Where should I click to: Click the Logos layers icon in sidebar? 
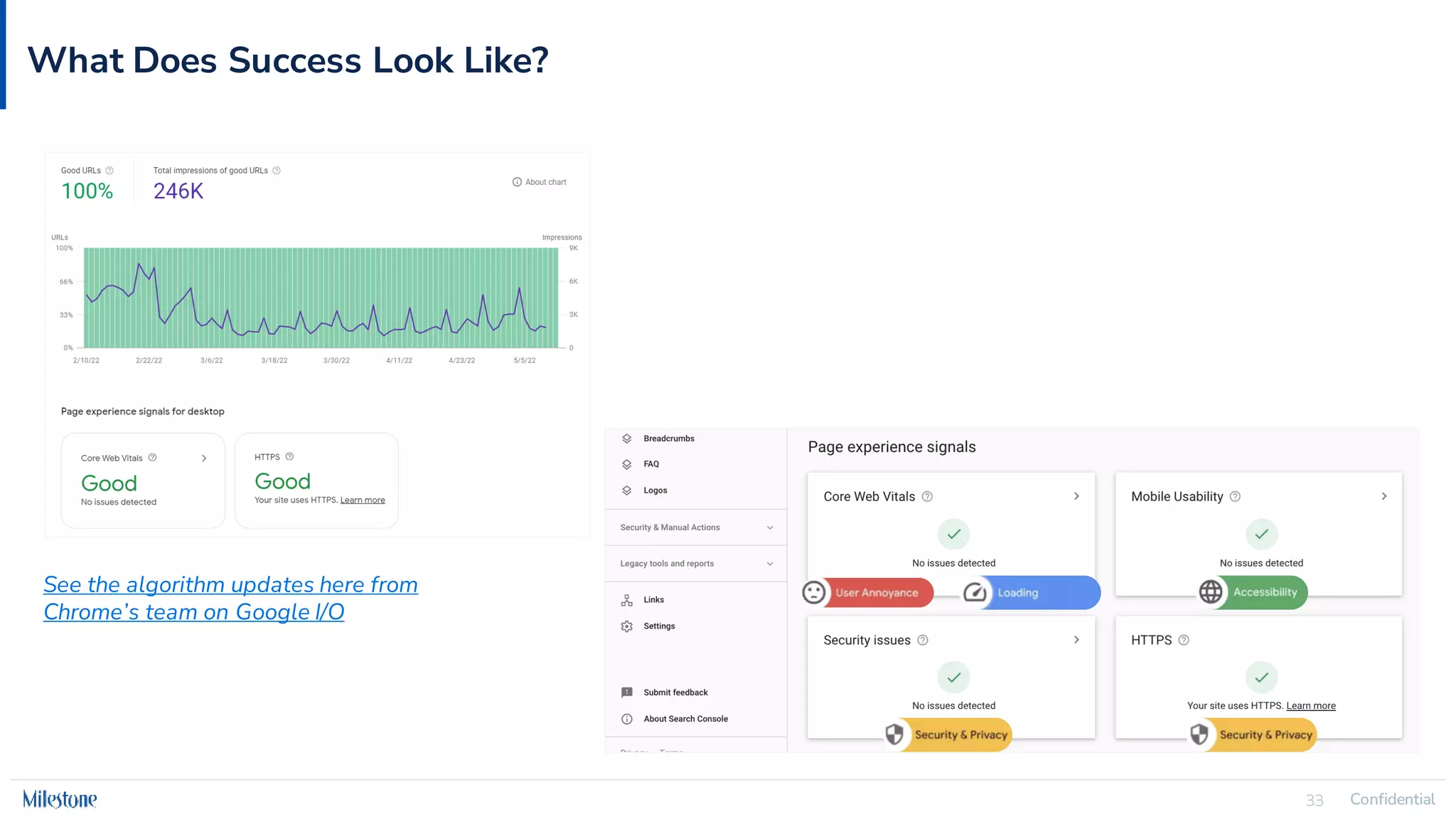pos(626,491)
